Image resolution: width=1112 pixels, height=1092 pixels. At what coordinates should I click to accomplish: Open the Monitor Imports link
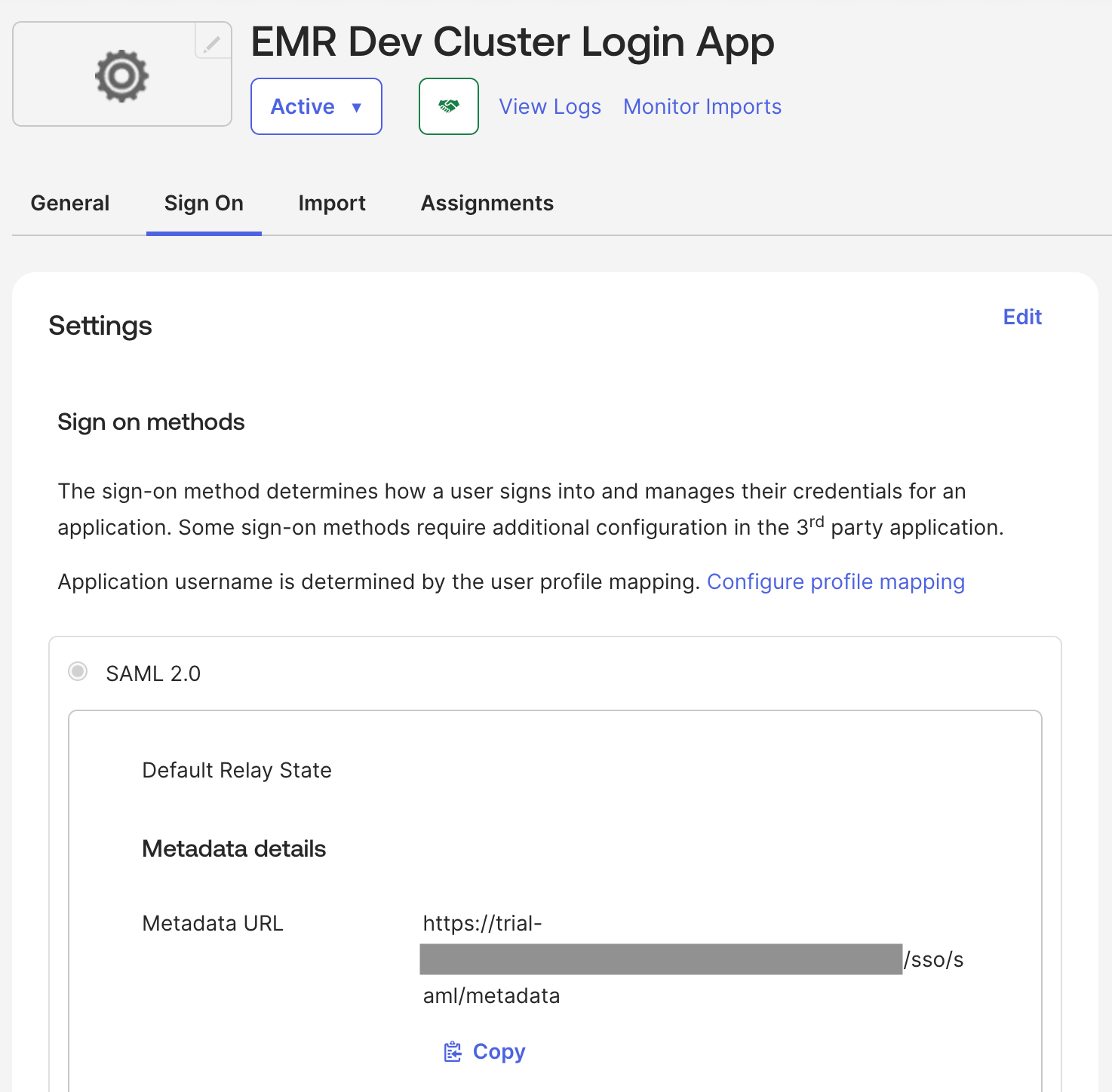click(x=702, y=106)
